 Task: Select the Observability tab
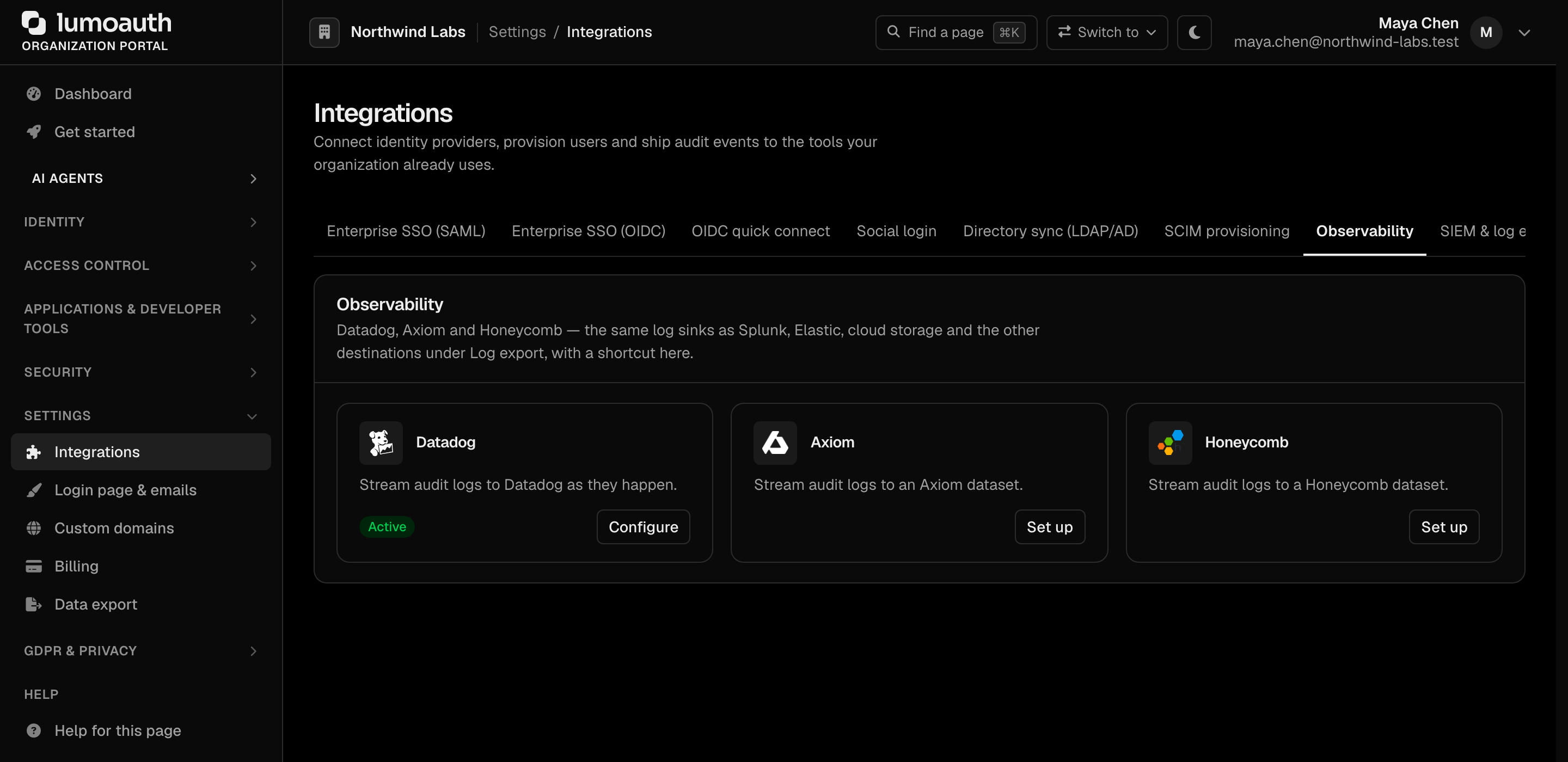1365,231
